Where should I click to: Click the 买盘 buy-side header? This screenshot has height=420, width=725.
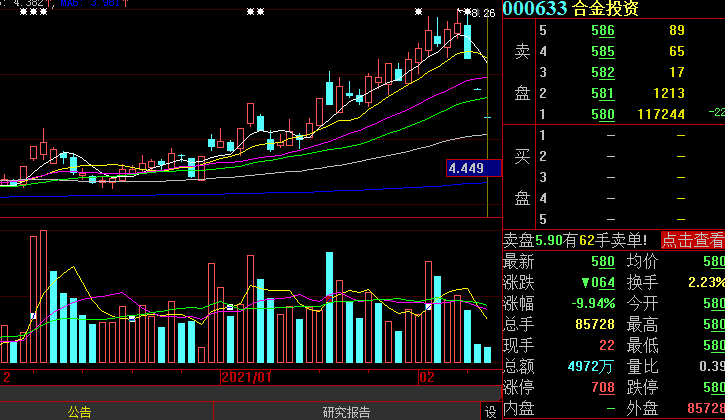(522, 178)
